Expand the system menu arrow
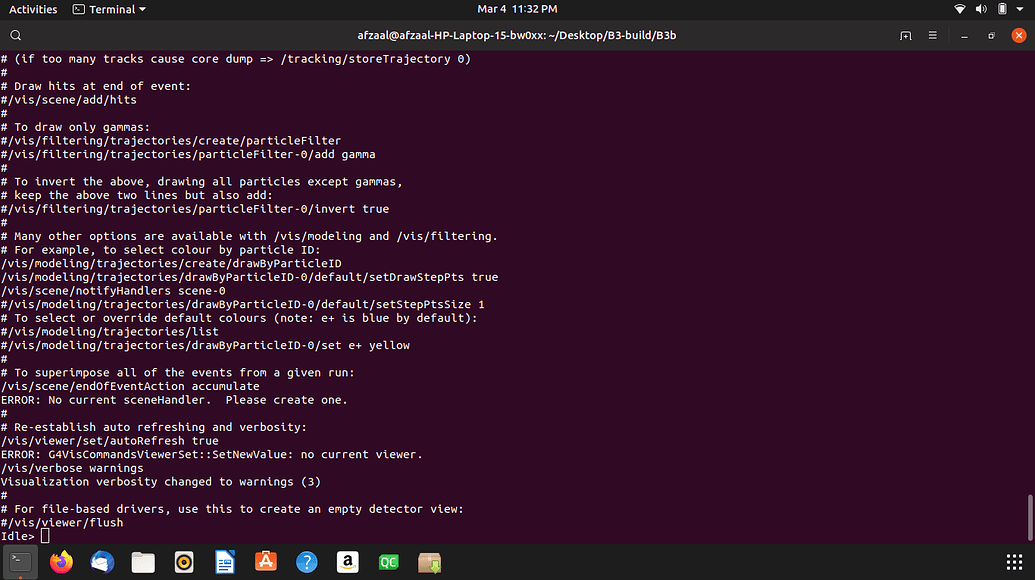The height and width of the screenshot is (580, 1035). tap(1020, 9)
